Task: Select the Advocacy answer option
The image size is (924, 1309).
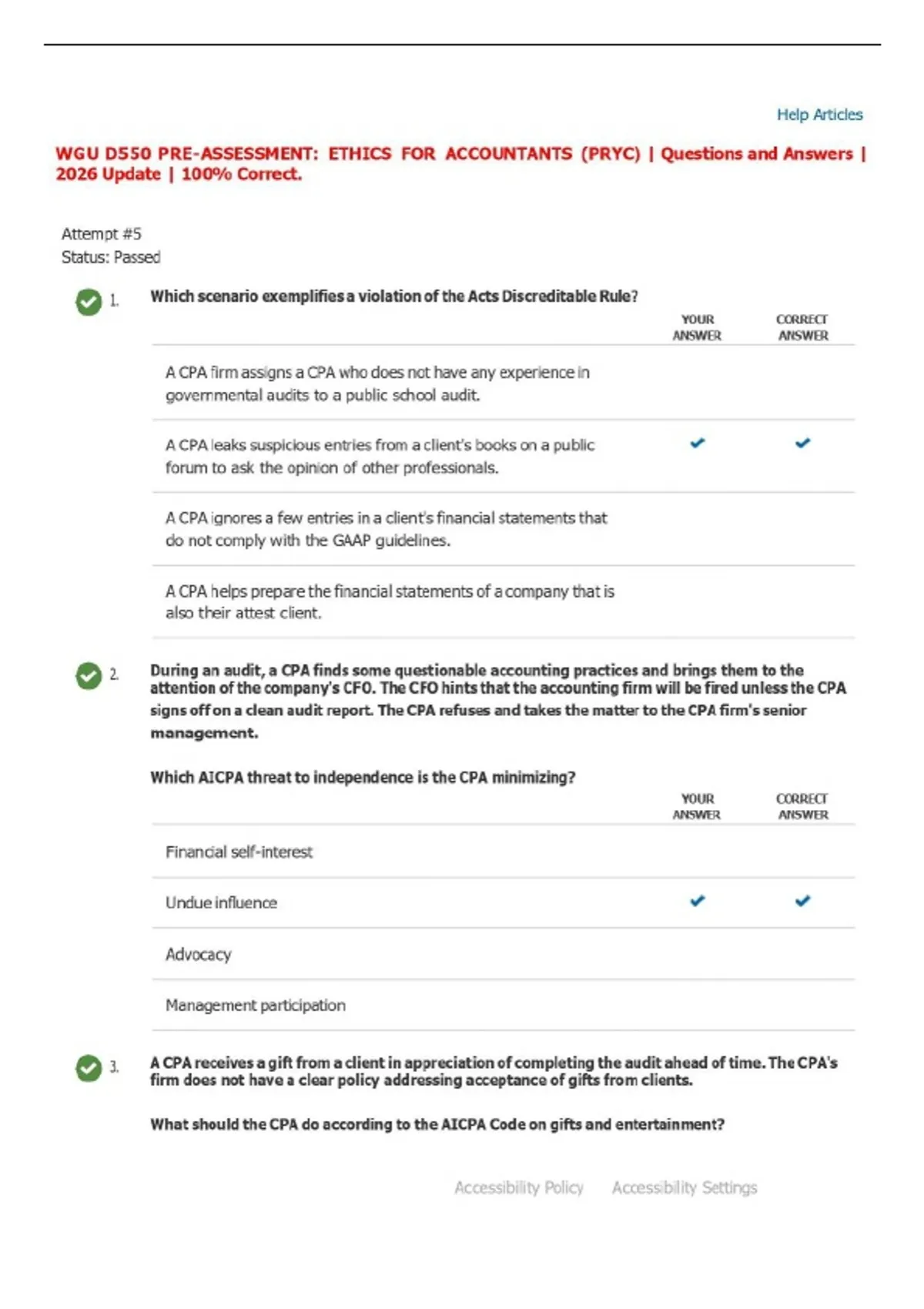Action: tap(503, 954)
